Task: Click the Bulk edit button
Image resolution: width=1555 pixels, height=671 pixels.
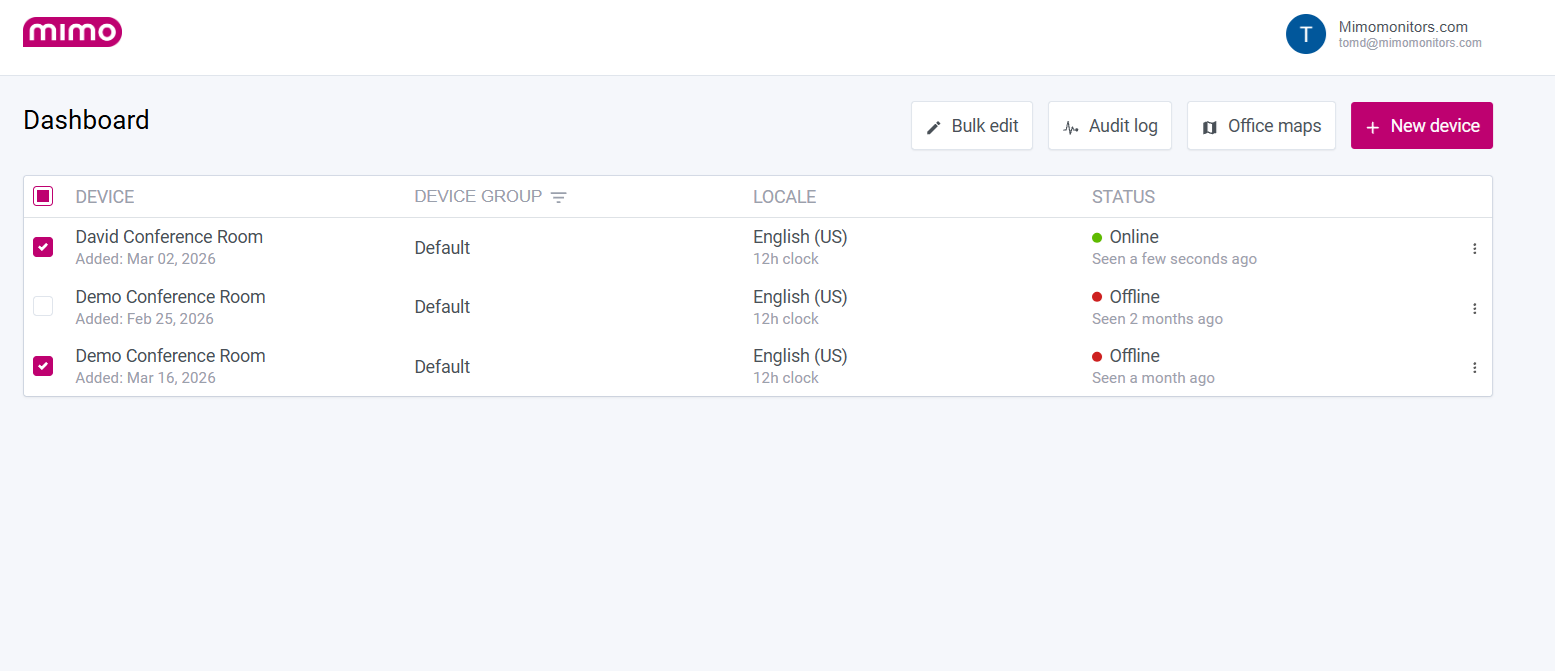Action: pyautogui.click(x=972, y=126)
